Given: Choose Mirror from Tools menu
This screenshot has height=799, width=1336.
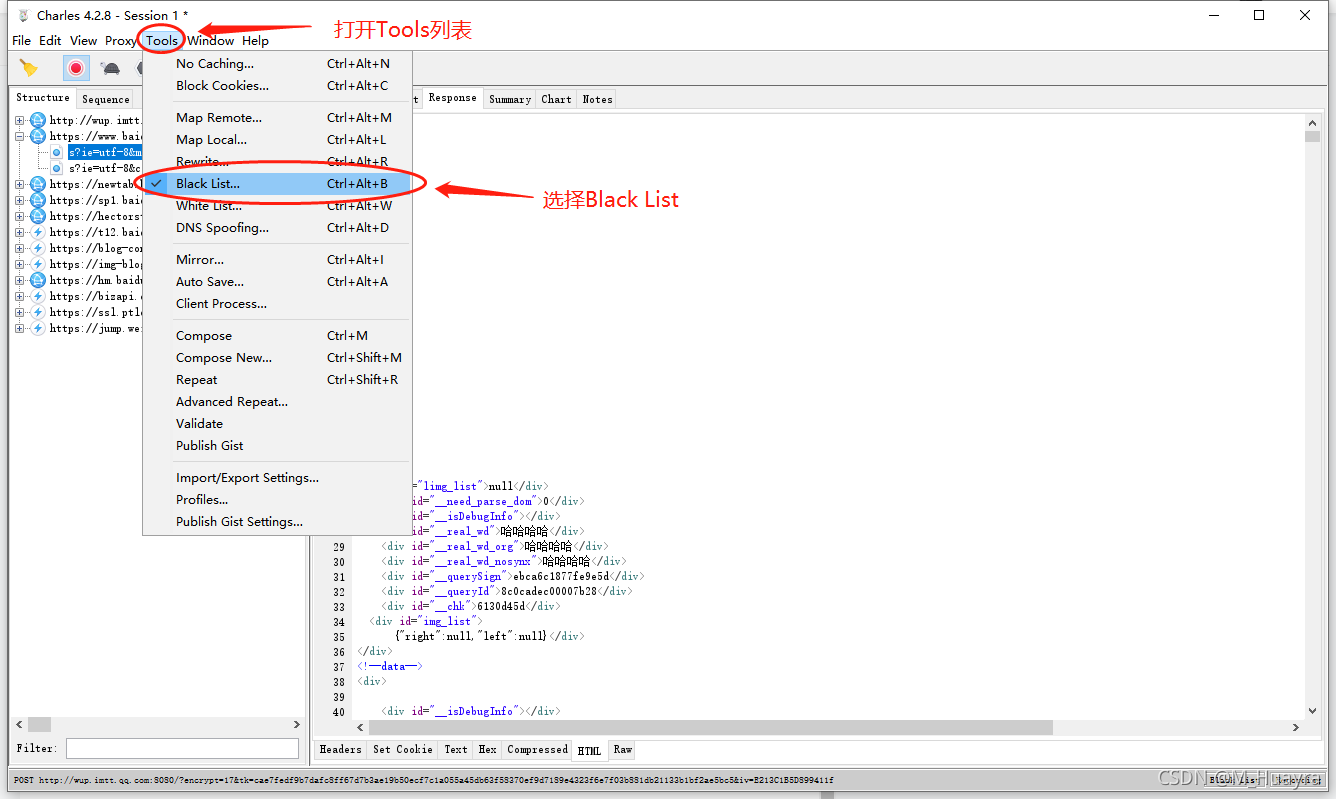Looking at the screenshot, I should click(277, 260).
